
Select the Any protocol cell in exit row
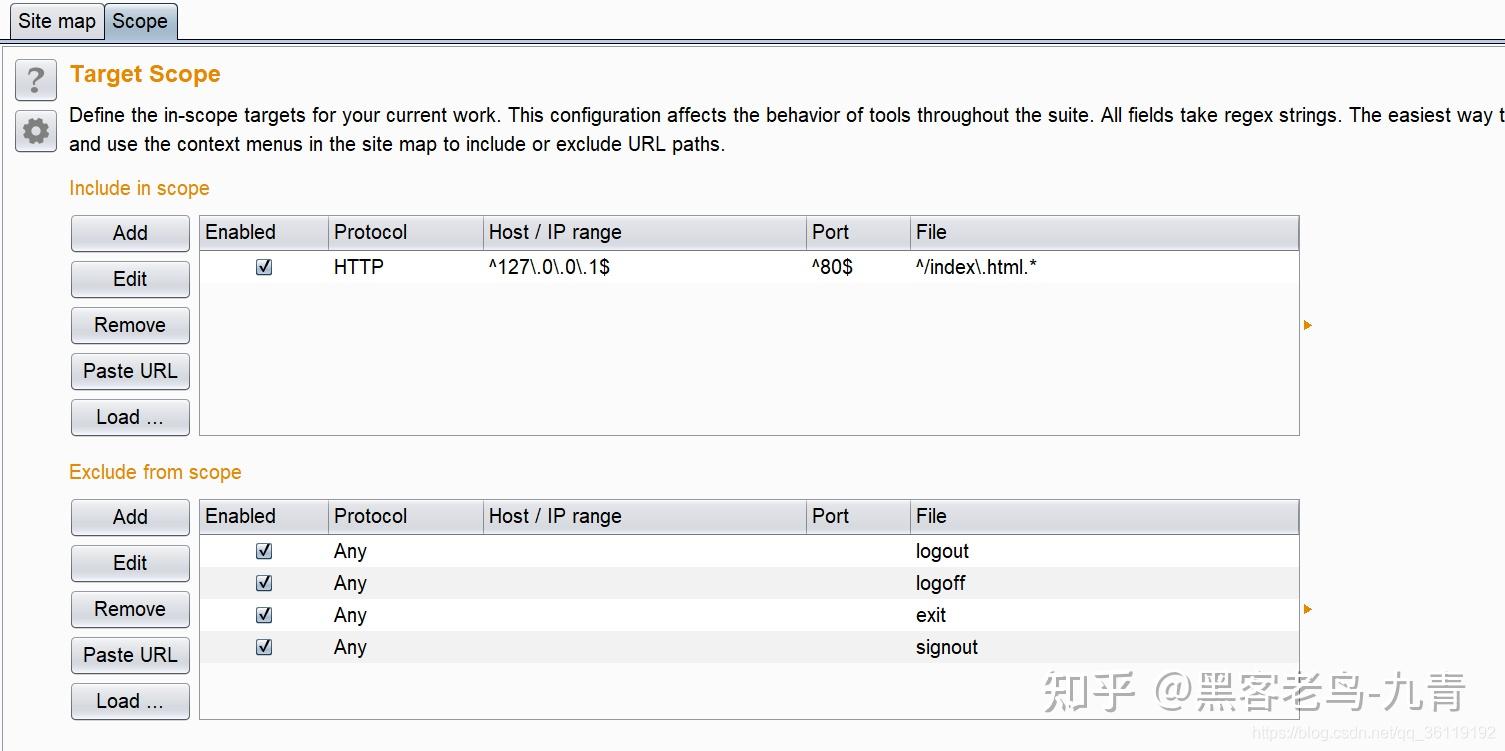click(x=406, y=615)
